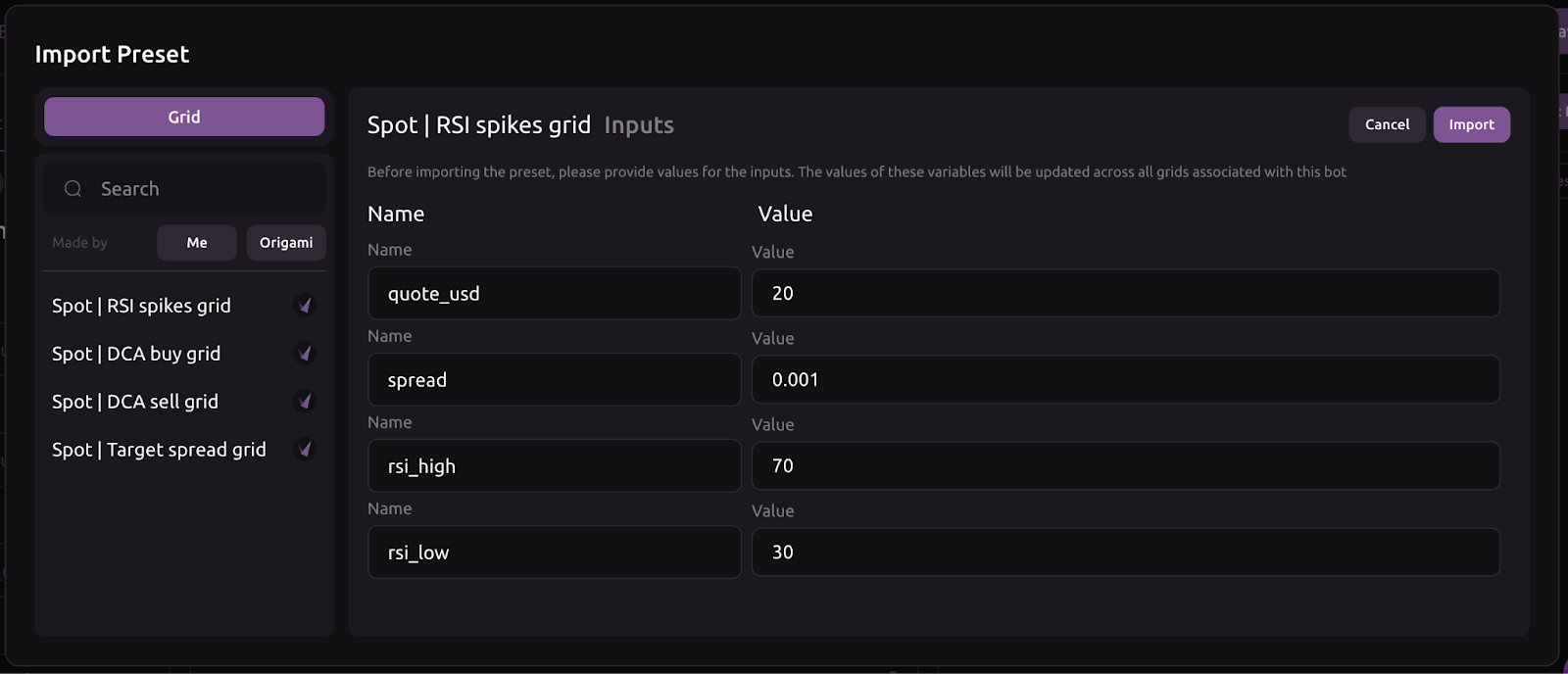Choose the Spot | DCA sell grid preset
The height and width of the screenshot is (674, 1568).
[x=135, y=402]
